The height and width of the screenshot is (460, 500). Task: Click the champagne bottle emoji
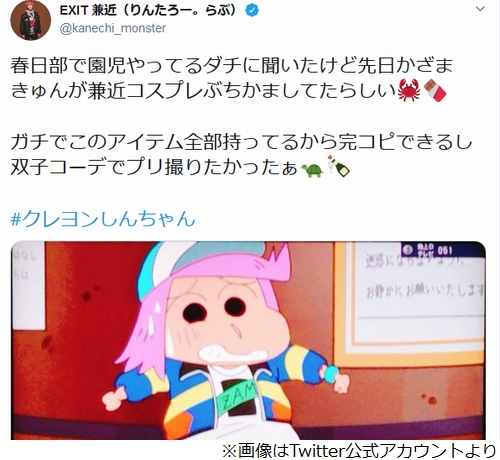(339, 166)
